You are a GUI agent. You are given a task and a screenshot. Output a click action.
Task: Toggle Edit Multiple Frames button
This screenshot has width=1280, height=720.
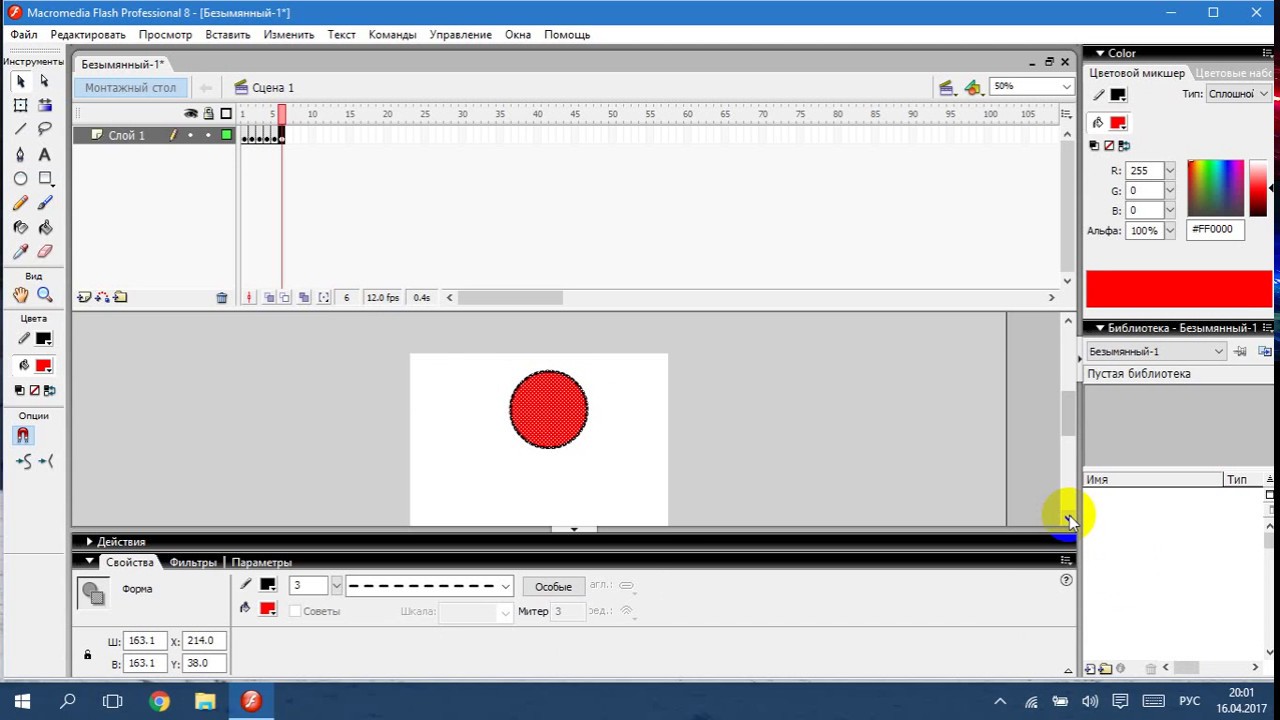(304, 298)
